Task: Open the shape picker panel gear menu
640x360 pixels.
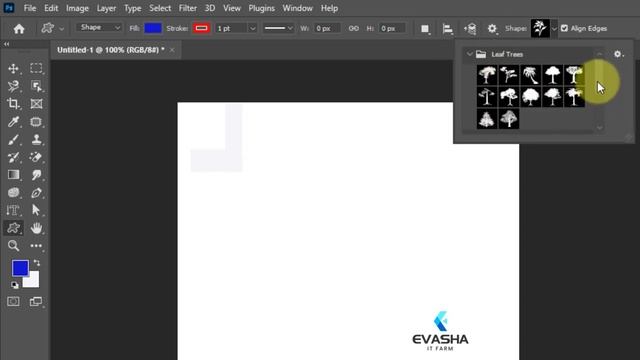Action: click(618, 54)
